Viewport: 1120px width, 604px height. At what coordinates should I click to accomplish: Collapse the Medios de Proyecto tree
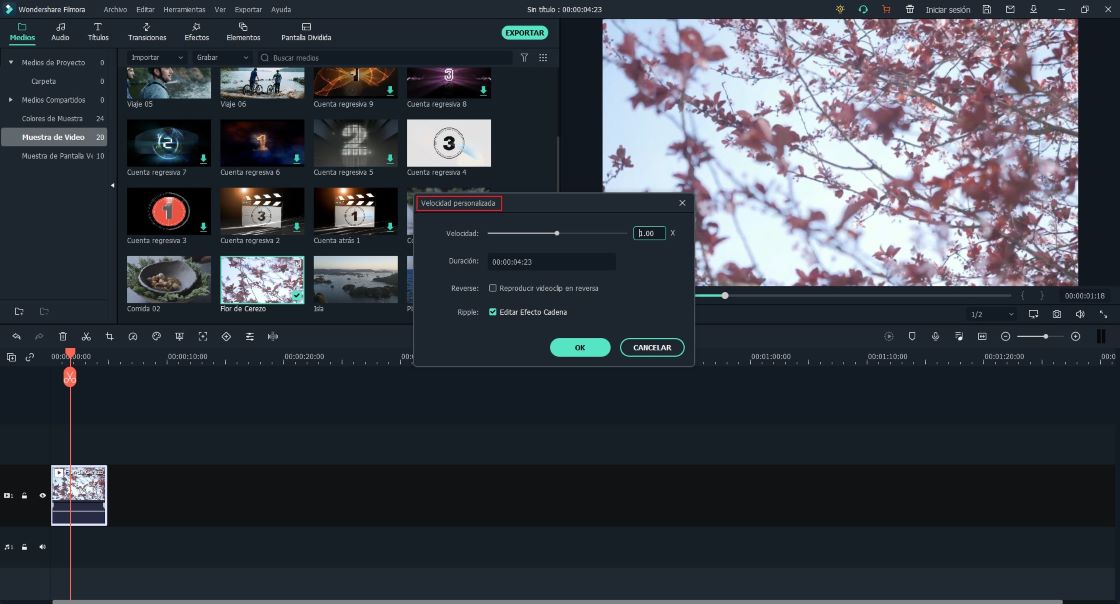click(x=11, y=63)
